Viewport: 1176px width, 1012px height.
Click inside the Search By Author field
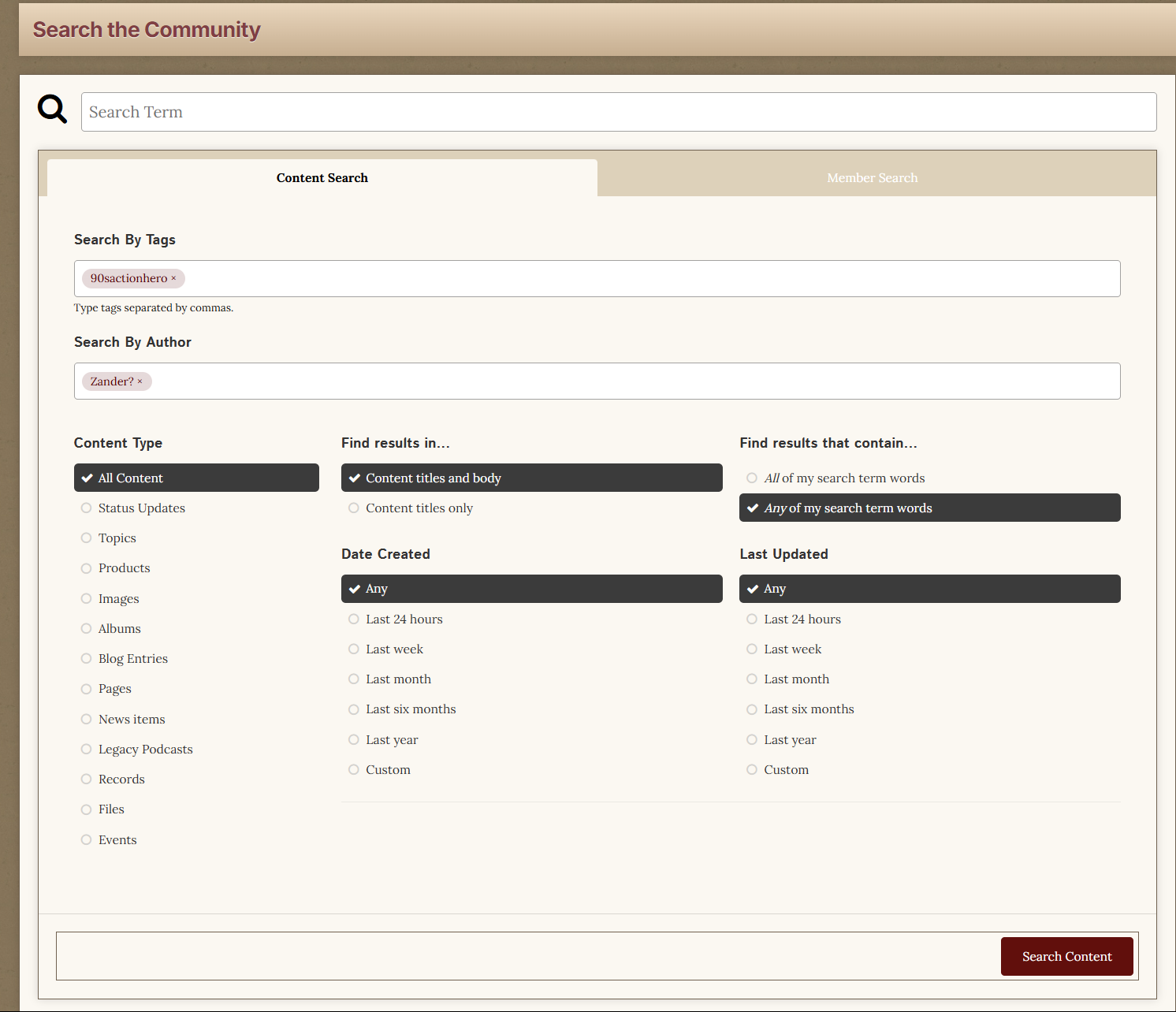631,381
